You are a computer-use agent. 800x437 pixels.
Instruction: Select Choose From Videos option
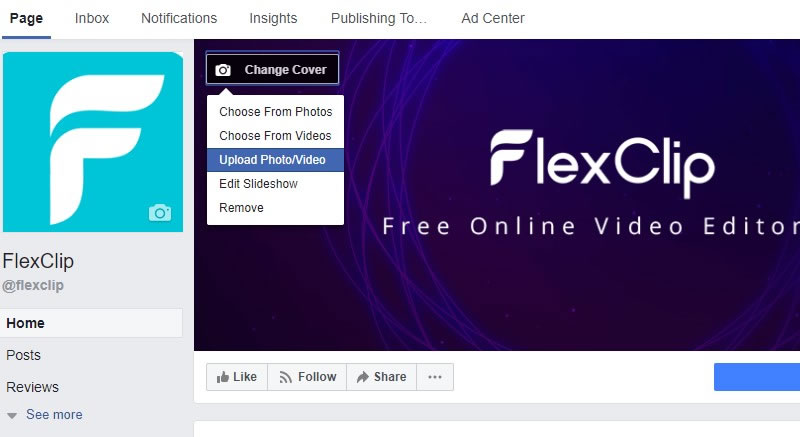click(x=276, y=136)
